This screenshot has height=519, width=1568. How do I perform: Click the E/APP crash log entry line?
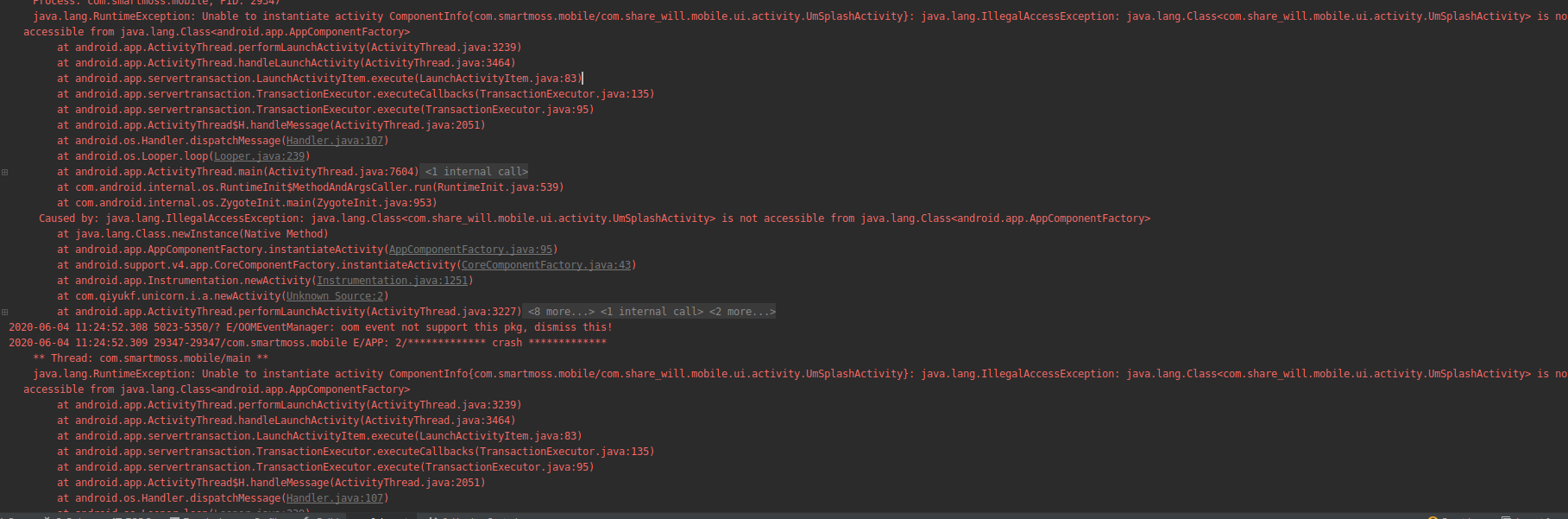tap(307, 343)
